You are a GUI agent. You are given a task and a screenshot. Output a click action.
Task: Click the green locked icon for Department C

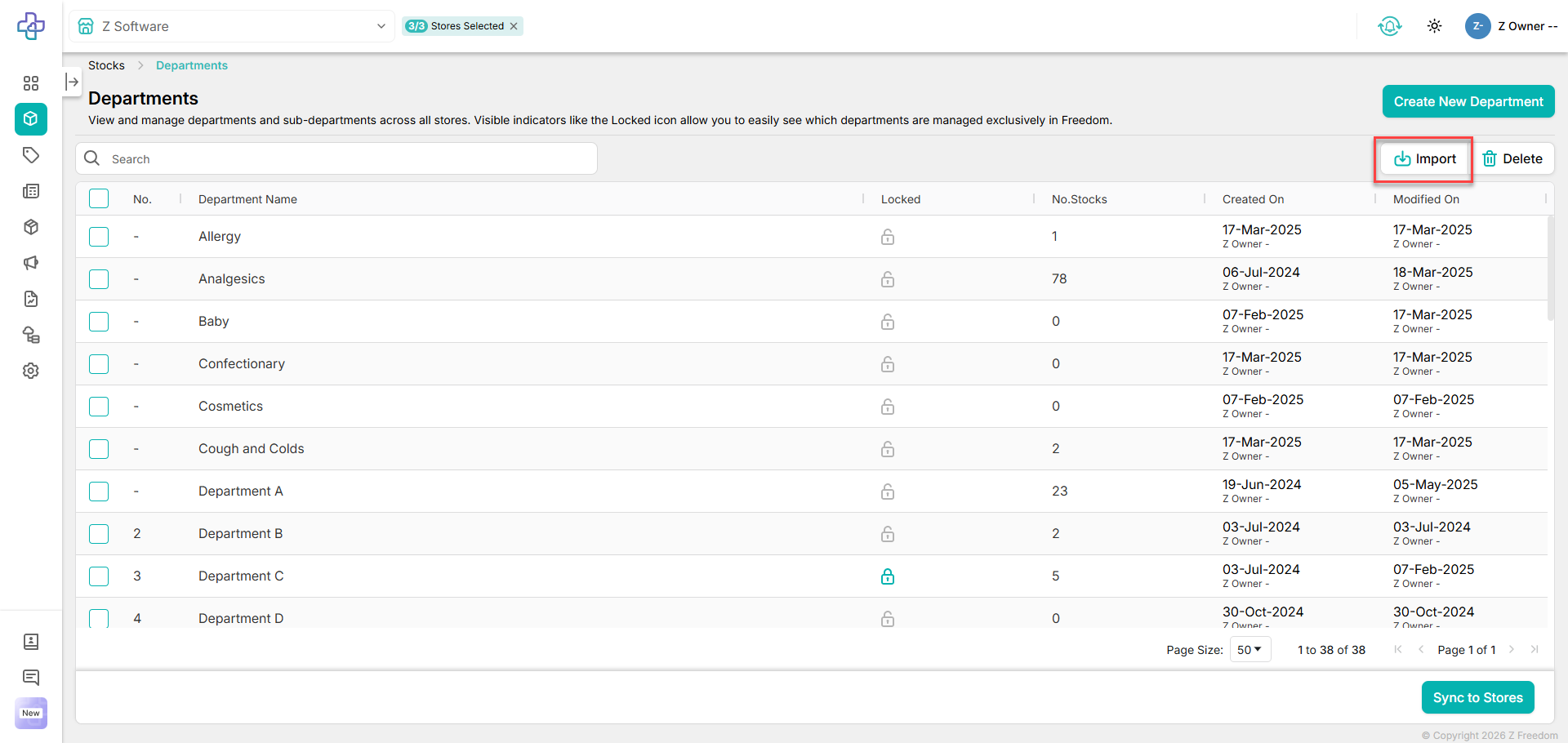pos(888,576)
